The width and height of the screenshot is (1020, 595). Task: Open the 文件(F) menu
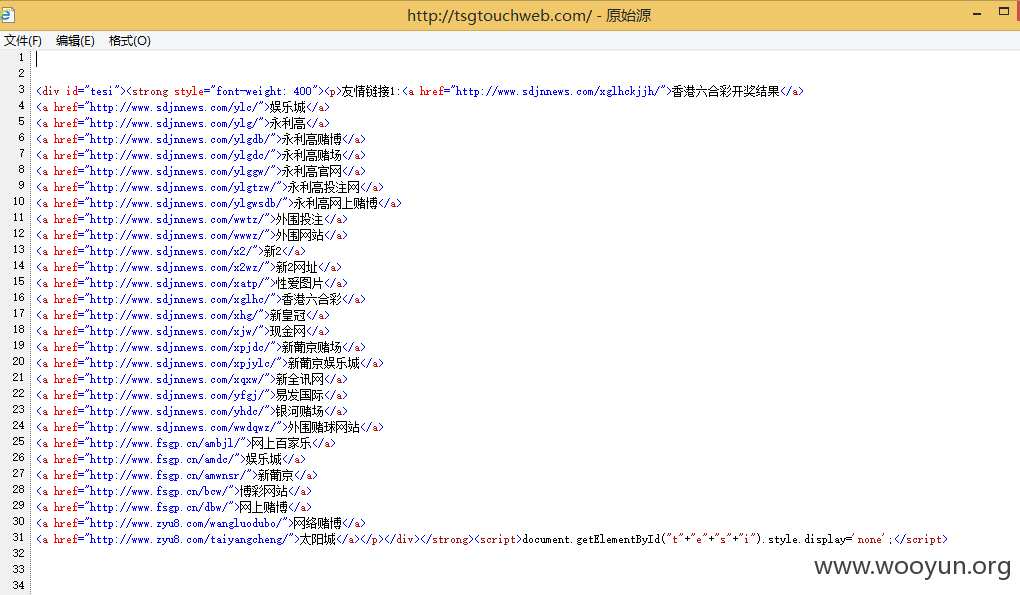pyautogui.click(x=23, y=41)
